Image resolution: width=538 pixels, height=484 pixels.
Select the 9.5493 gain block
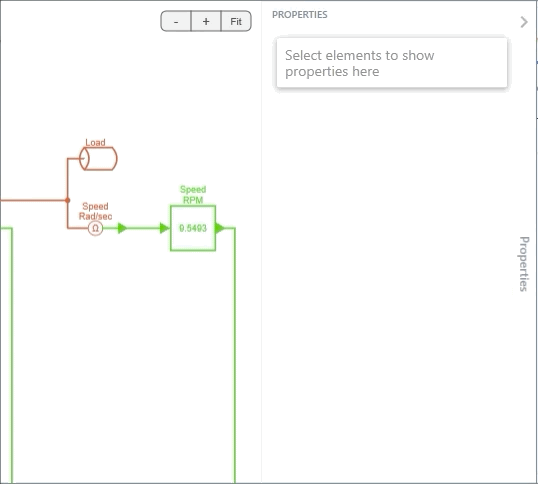(193, 228)
